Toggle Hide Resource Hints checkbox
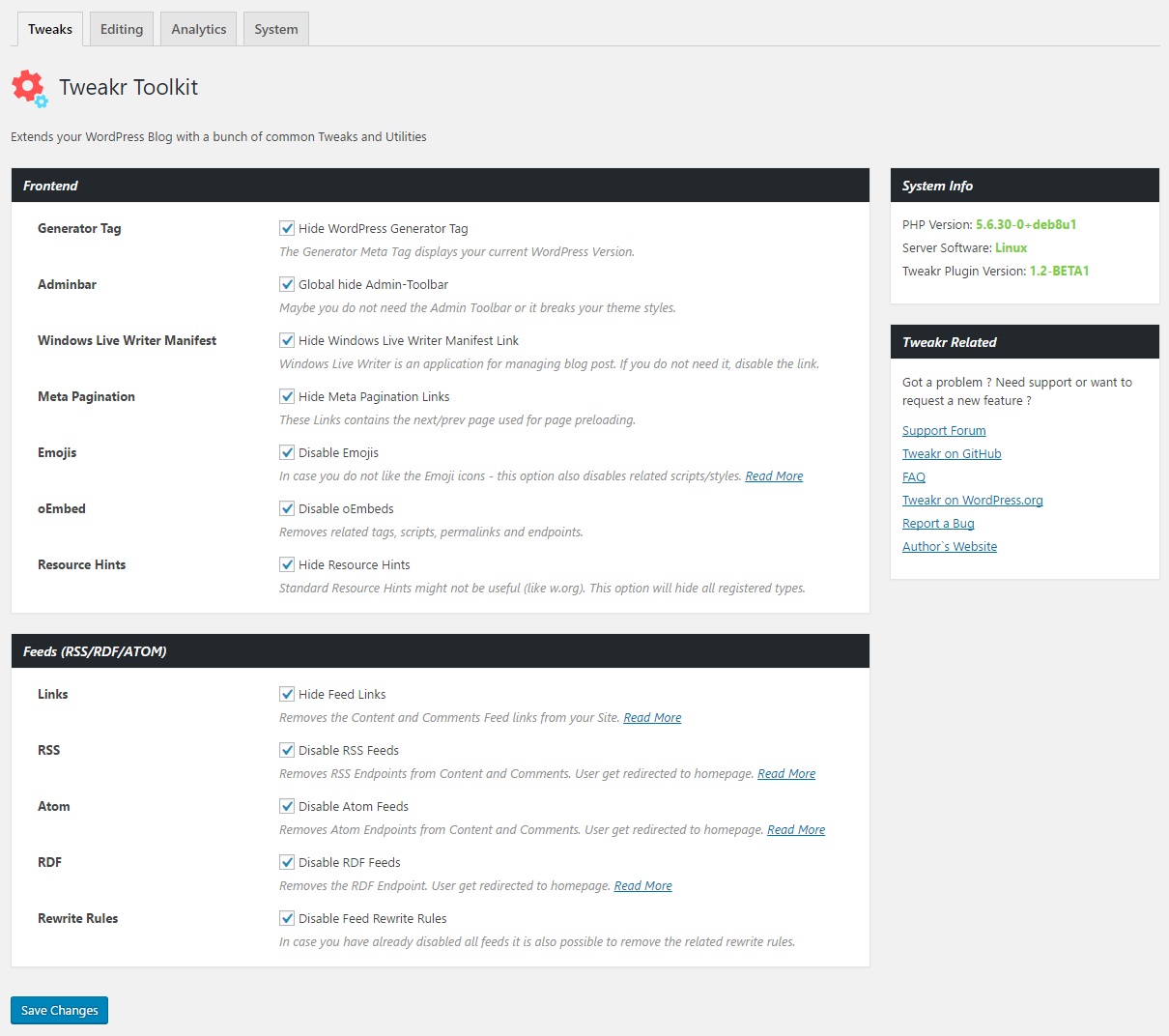The image size is (1169, 1036). pyautogui.click(x=287, y=564)
